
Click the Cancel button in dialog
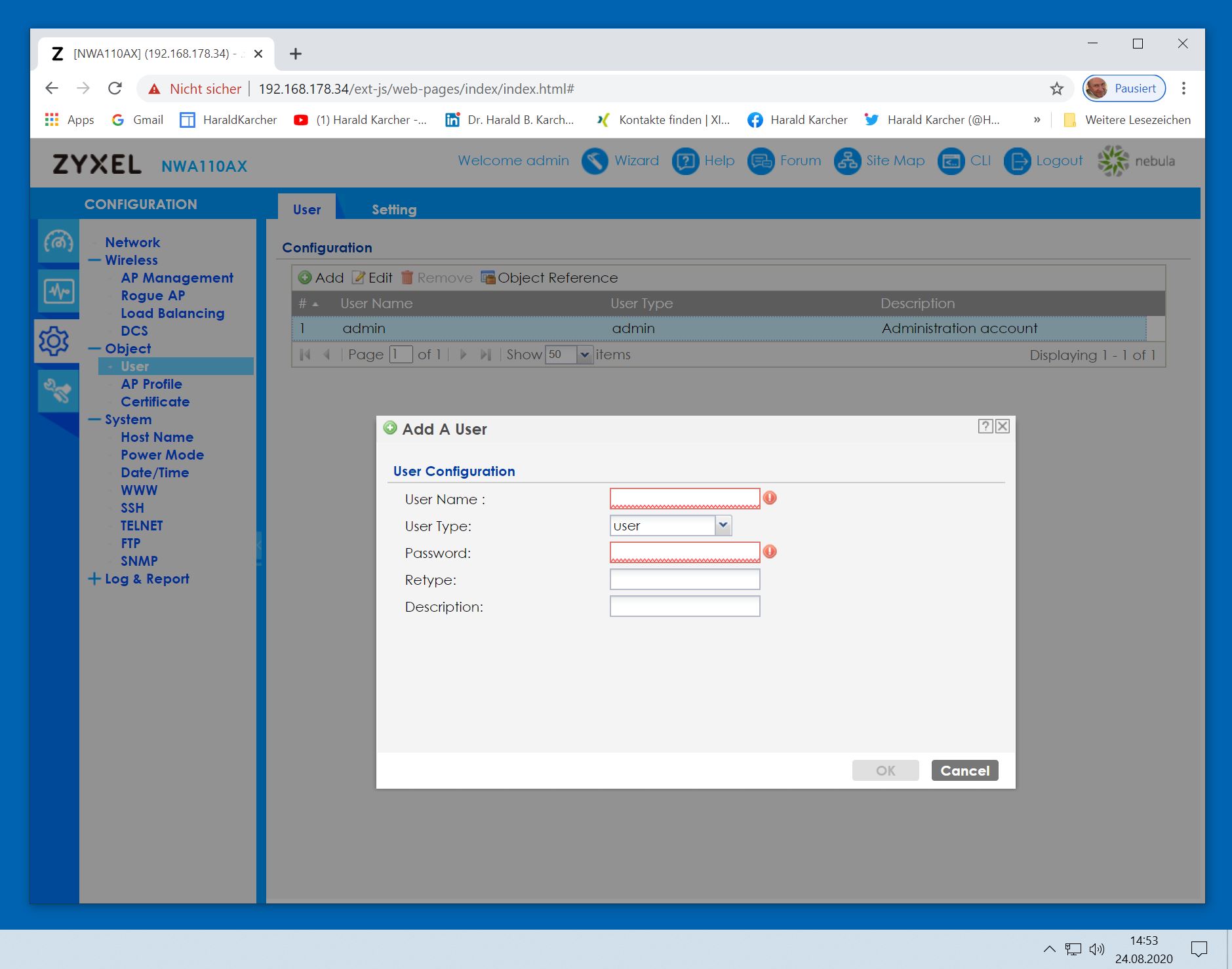point(964,771)
